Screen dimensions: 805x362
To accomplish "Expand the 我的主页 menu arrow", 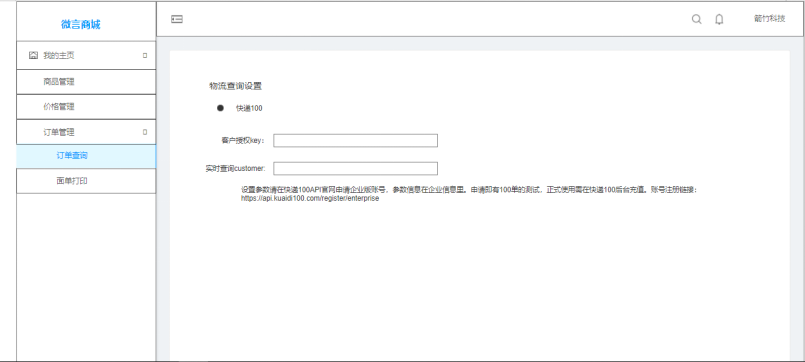I will (145, 55).
